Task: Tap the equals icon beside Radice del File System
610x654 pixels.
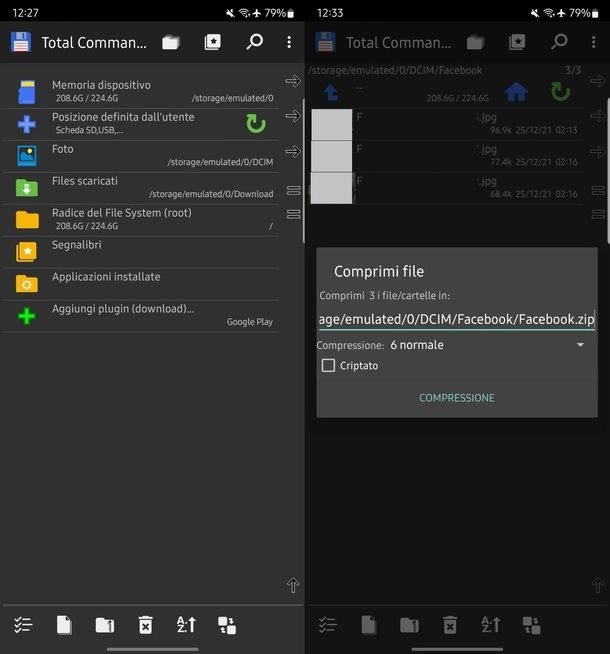Action: click(294, 214)
